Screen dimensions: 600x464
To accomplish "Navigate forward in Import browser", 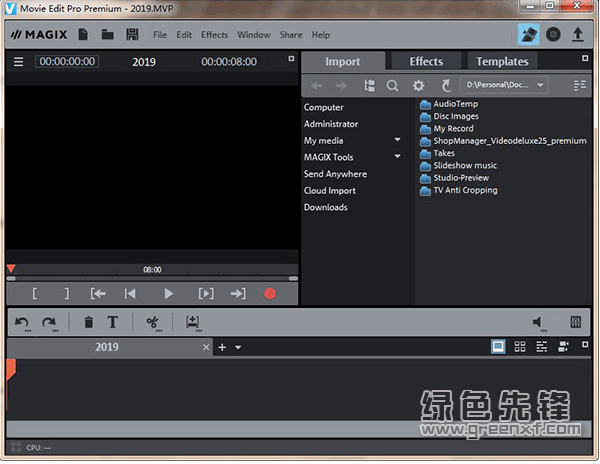I will coord(341,85).
